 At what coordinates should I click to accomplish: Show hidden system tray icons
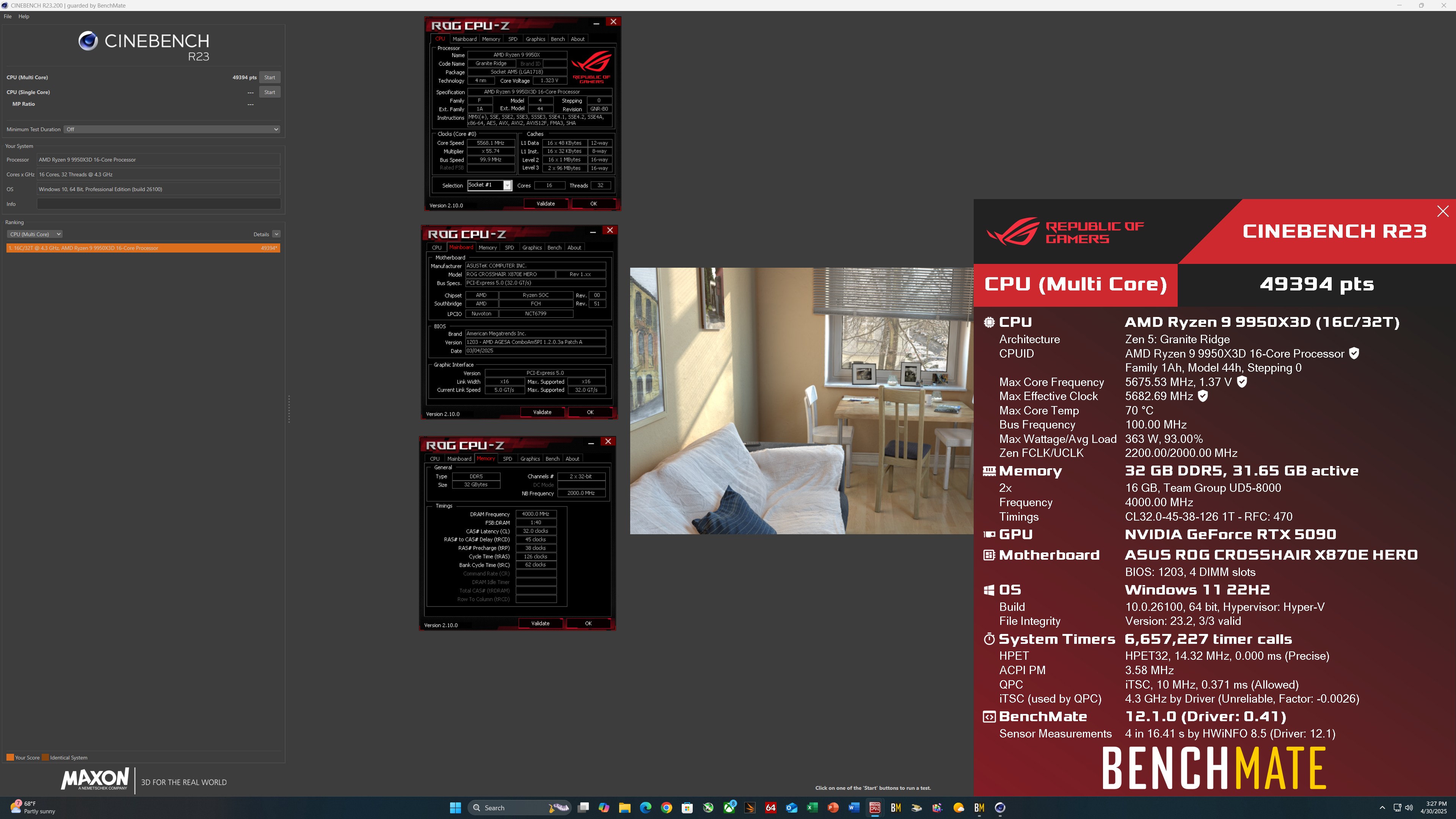(1382, 808)
